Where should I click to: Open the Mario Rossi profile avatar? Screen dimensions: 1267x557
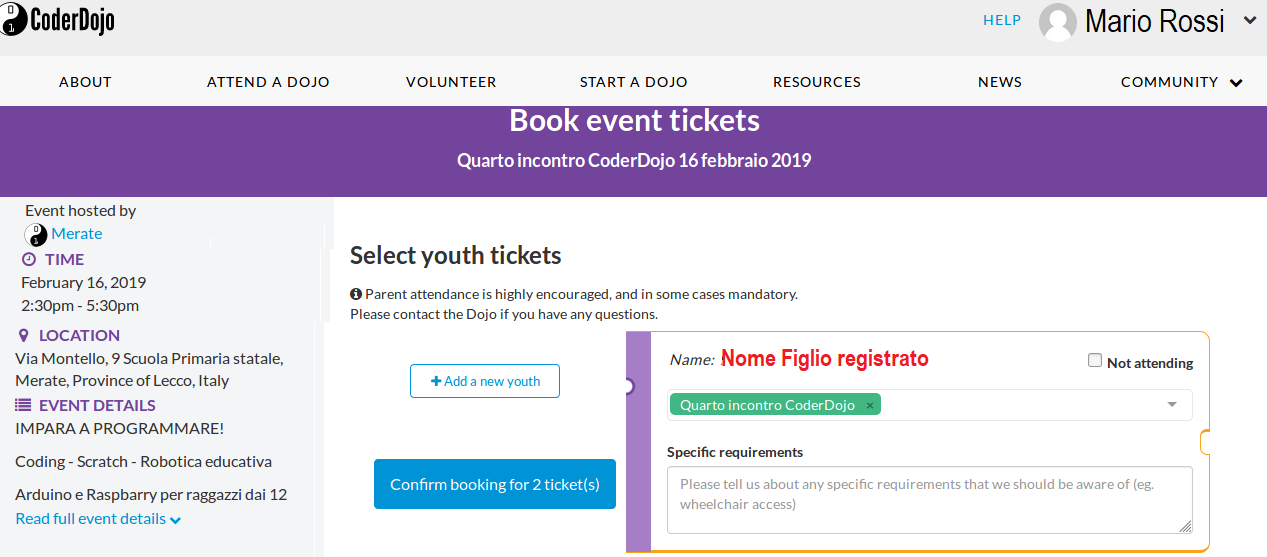(x=1058, y=22)
